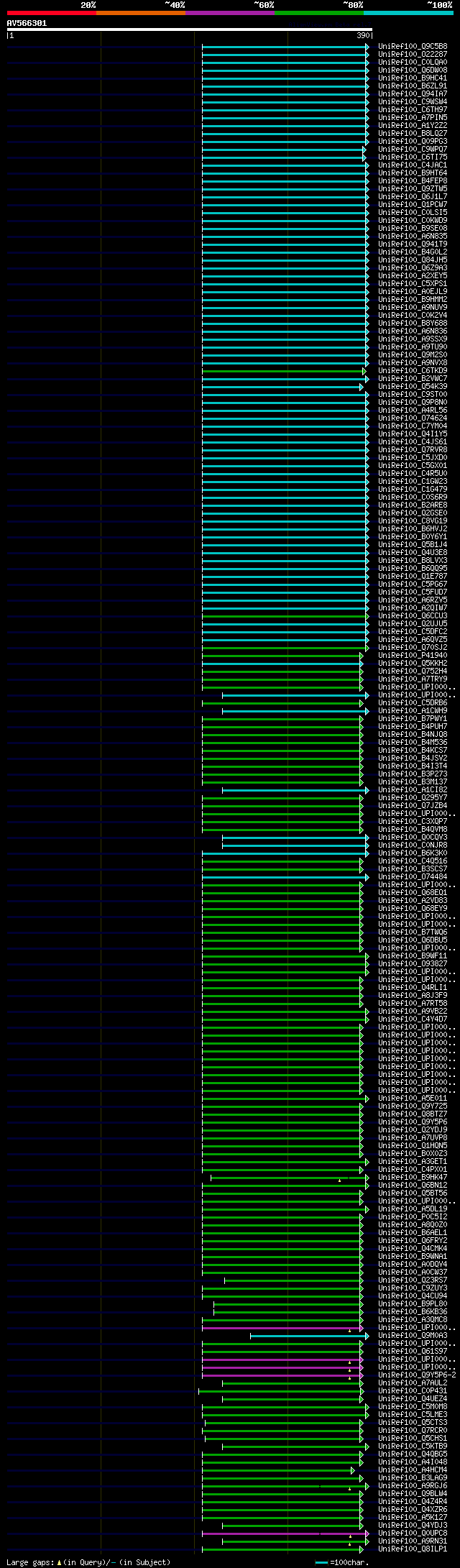Select label UniRef100_Q9ZTW5
Image resolution: width=460 pixels, height=1568 pixels.
coord(413,188)
